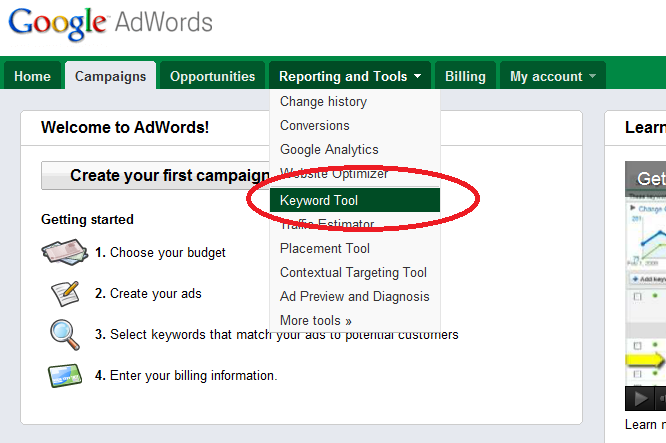Viewport: 666px width, 443px height.
Task: Open Ad Preview and Diagnosis
Action: click(355, 296)
